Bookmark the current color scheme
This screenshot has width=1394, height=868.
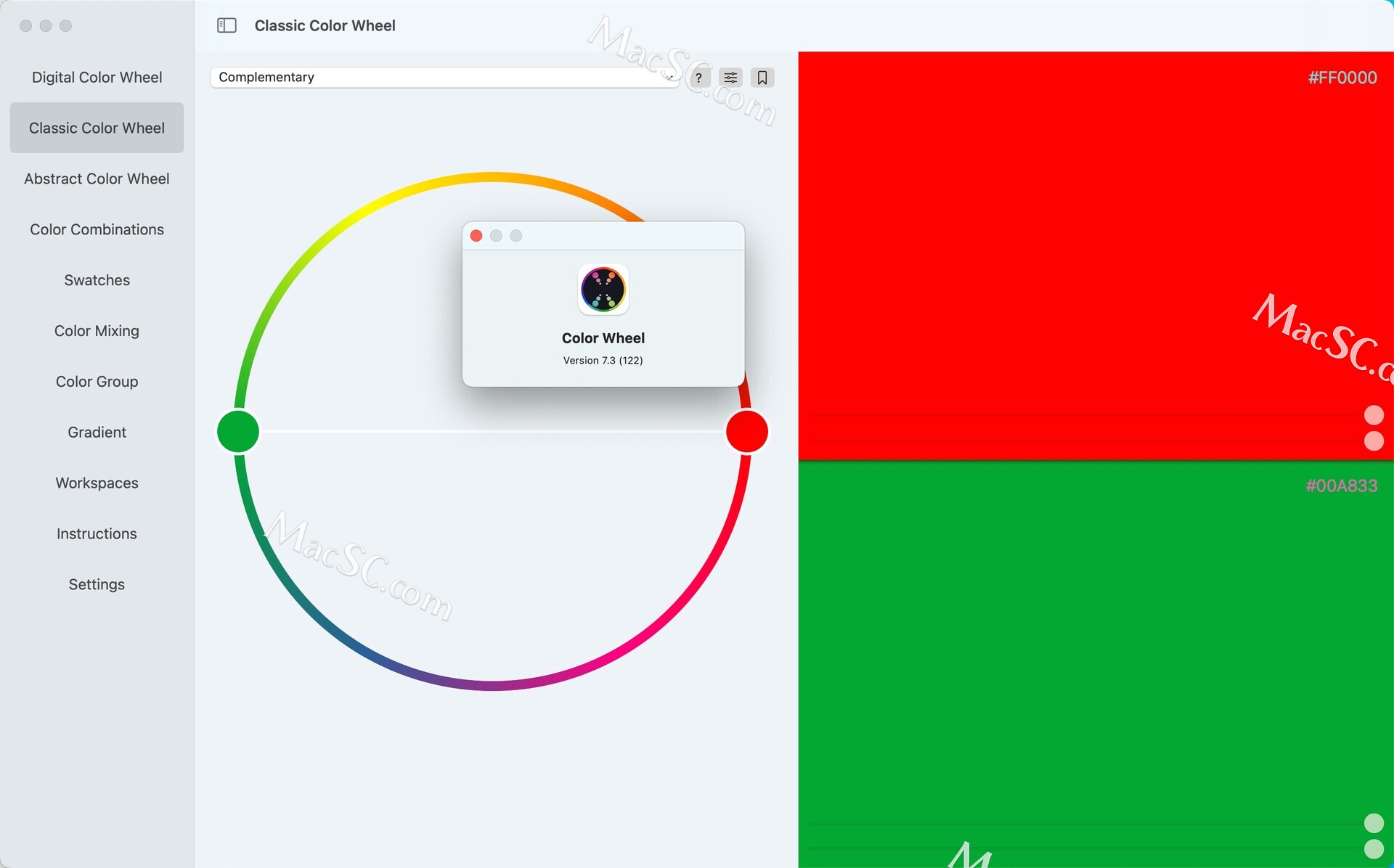click(x=762, y=77)
